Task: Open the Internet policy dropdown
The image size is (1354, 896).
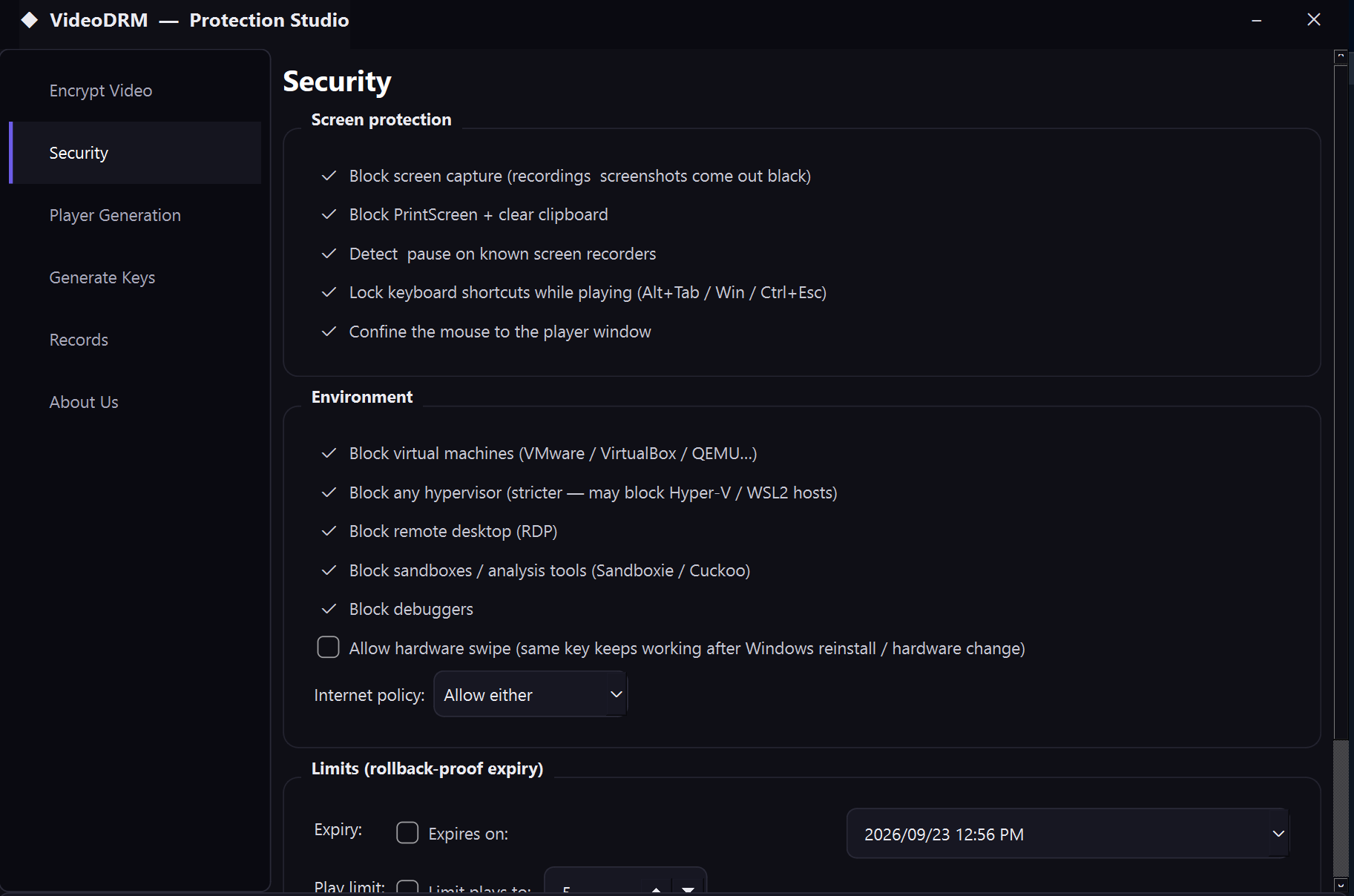Action: pos(530,694)
